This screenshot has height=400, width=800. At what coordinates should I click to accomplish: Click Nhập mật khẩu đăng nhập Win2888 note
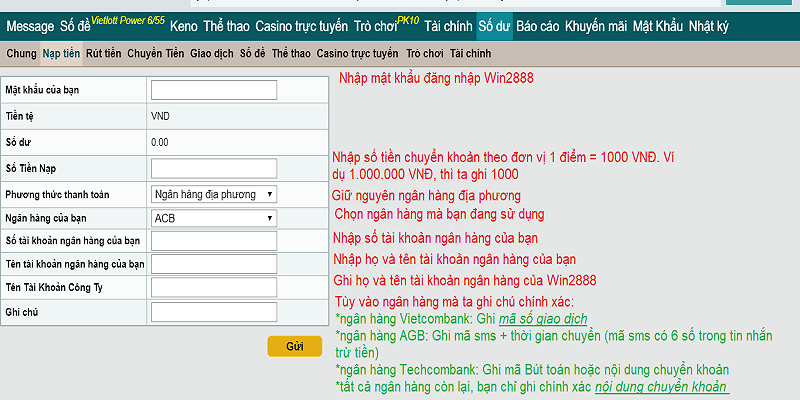[437, 79]
